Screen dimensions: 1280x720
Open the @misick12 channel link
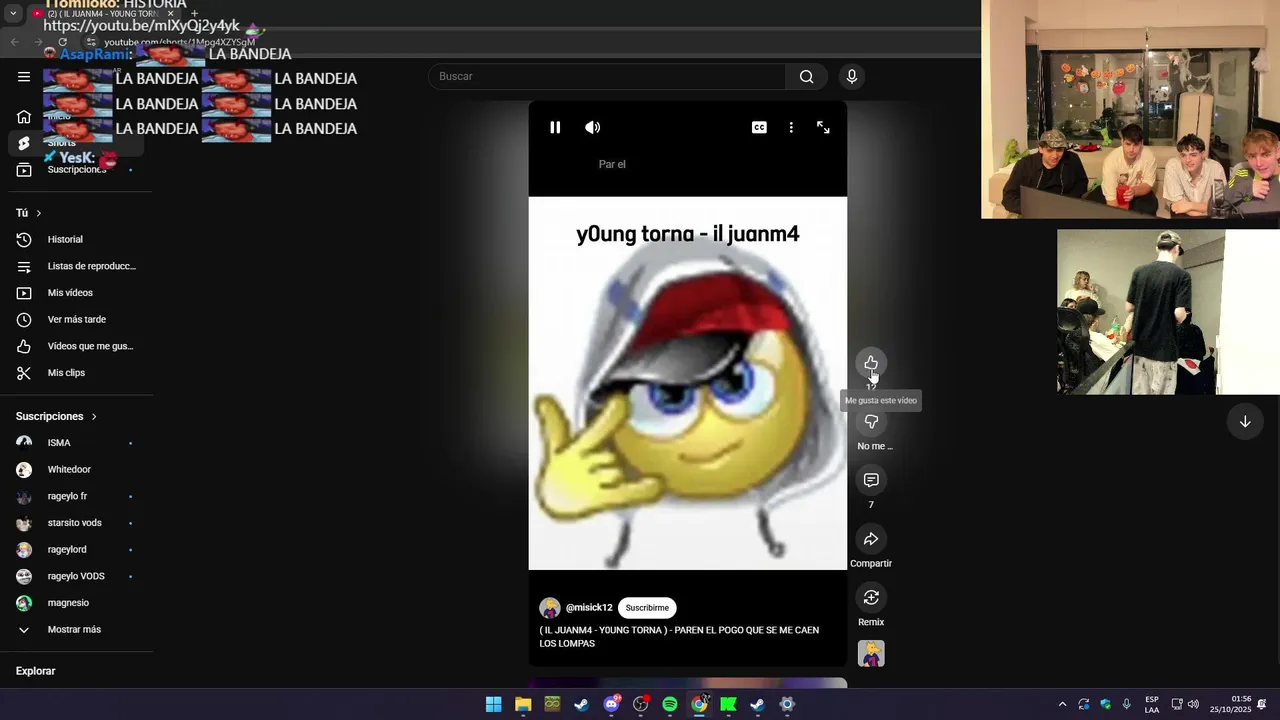click(589, 608)
